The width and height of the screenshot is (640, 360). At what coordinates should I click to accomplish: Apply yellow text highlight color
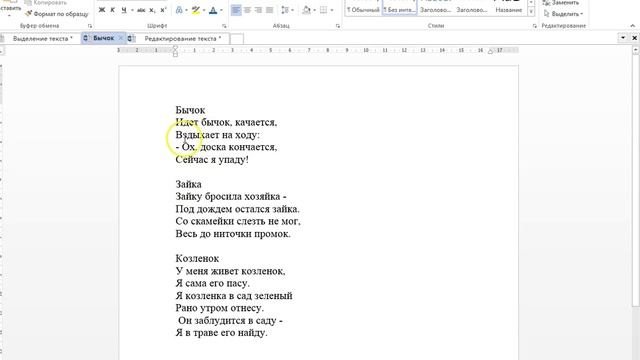(x=196, y=10)
